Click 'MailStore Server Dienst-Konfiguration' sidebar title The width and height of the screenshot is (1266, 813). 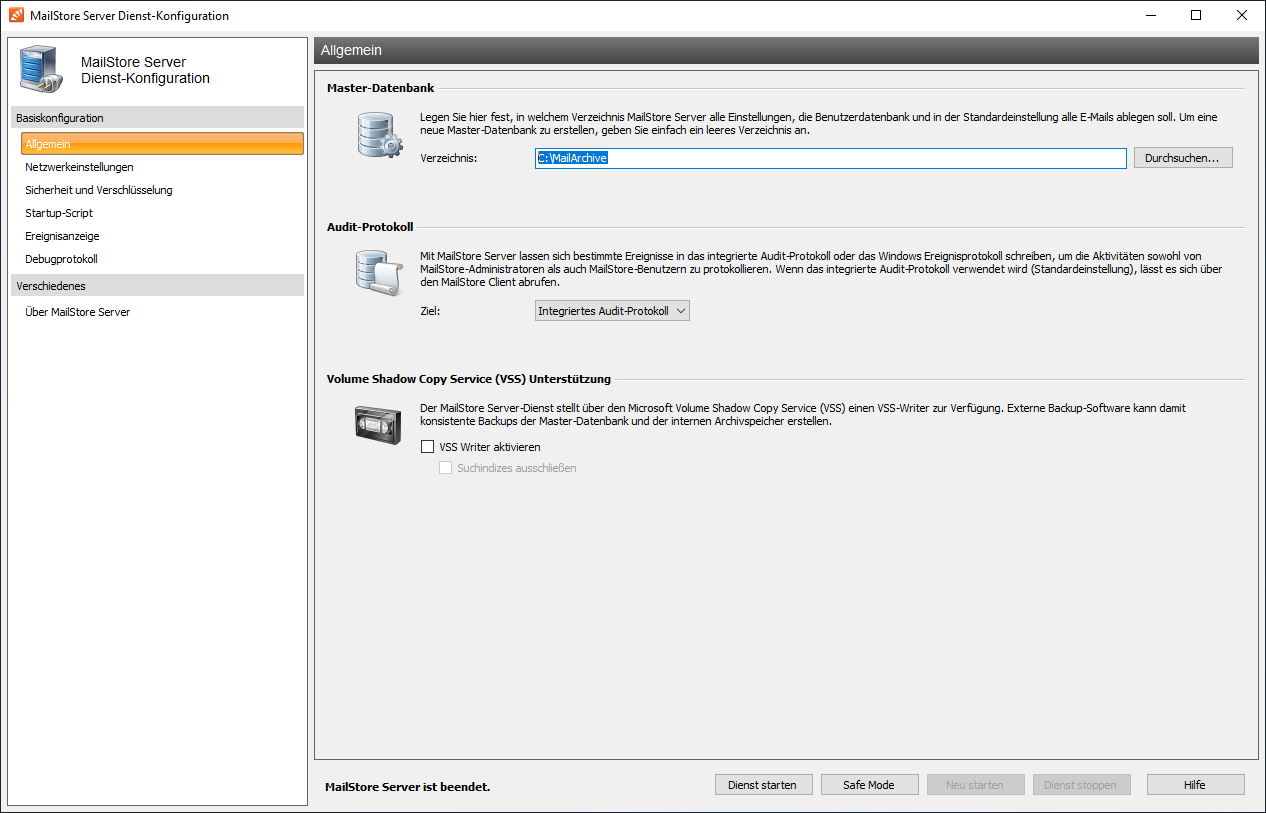(145, 70)
